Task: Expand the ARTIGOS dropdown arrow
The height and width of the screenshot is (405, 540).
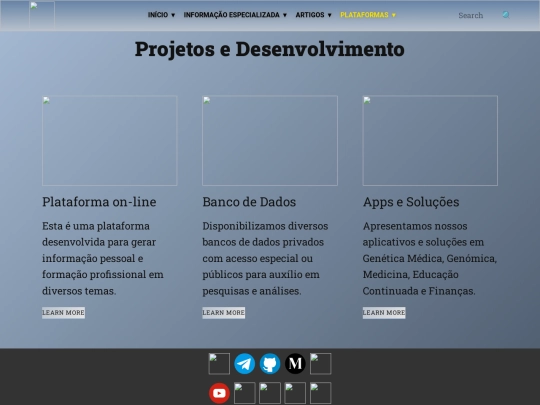Action: (330, 15)
